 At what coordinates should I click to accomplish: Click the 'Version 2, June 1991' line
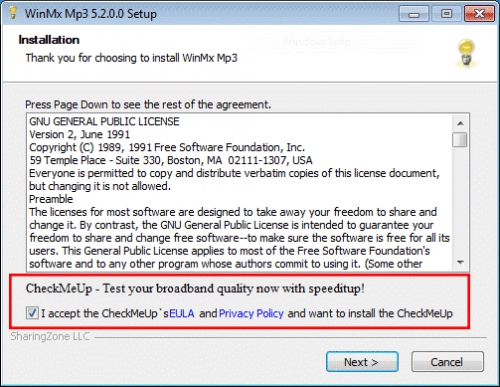coord(80,134)
